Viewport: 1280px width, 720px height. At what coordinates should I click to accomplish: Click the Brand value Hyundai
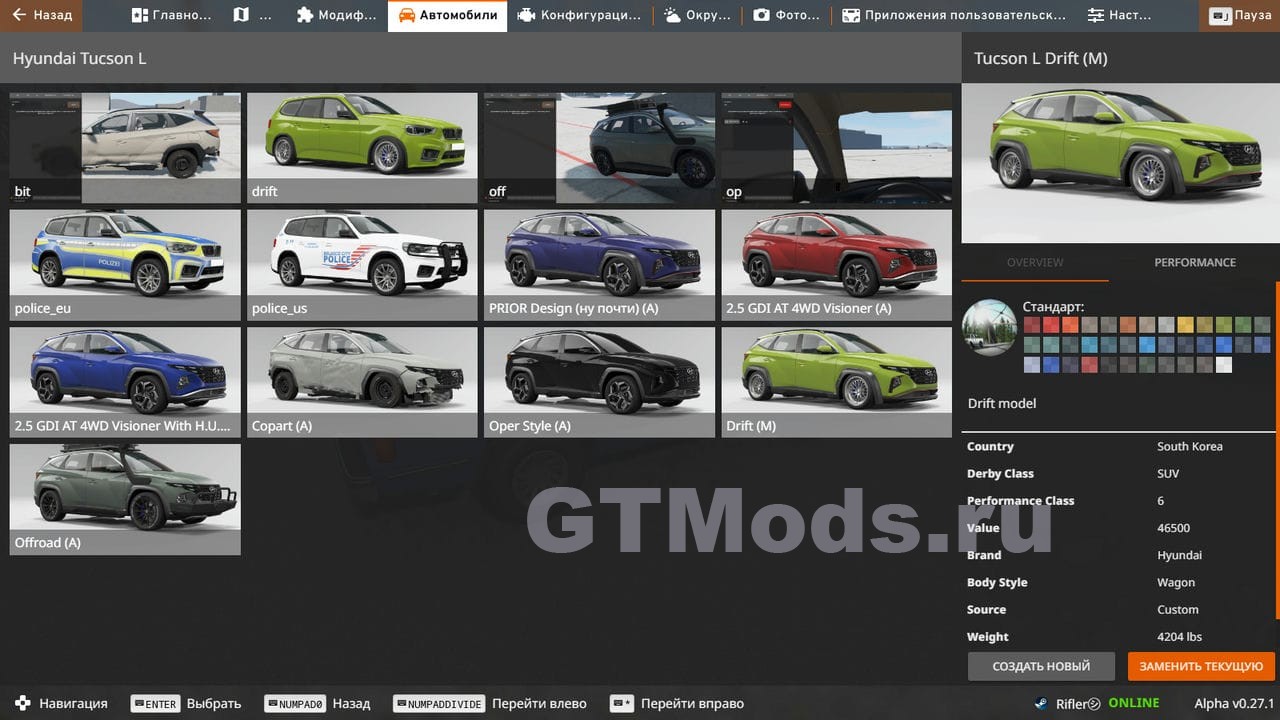click(x=1180, y=554)
